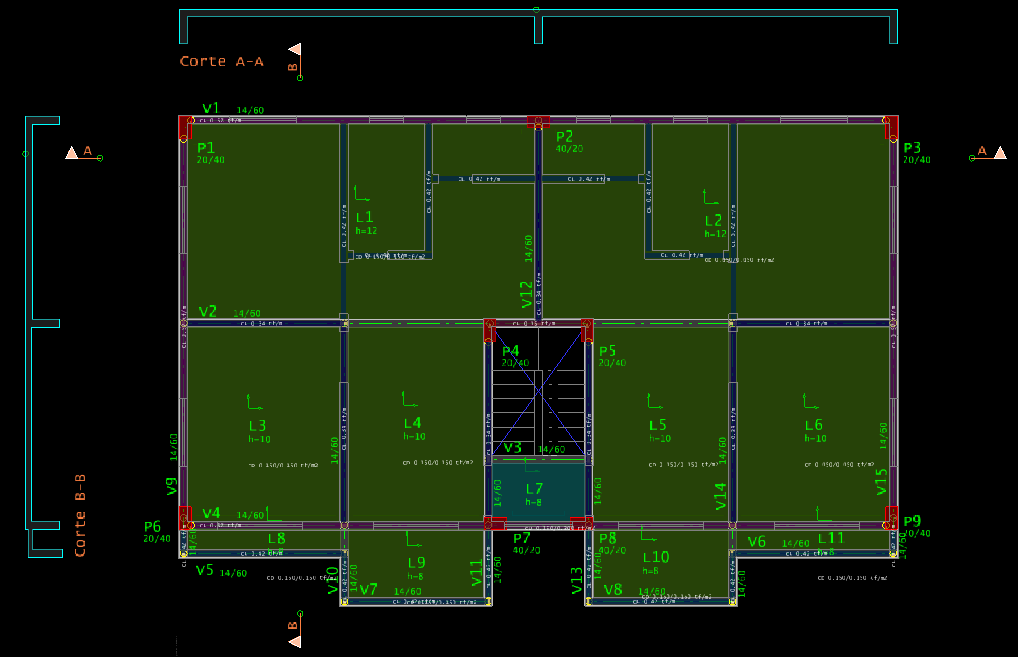This screenshot has width=1018, height=657.
Task: Click the beam label V14
Action: click(x=720, y=496)
